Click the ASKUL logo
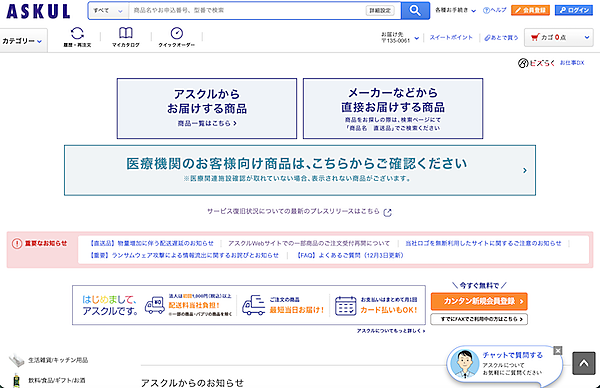600x388 pixels. tap(38, 11)
